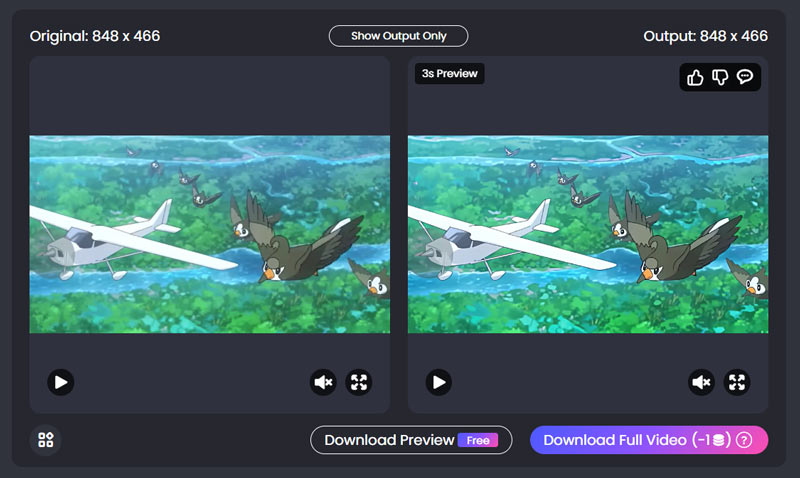This screenshot has width=800, height=478.
Task: Play the output preview video
Action: tap(439, 382)
